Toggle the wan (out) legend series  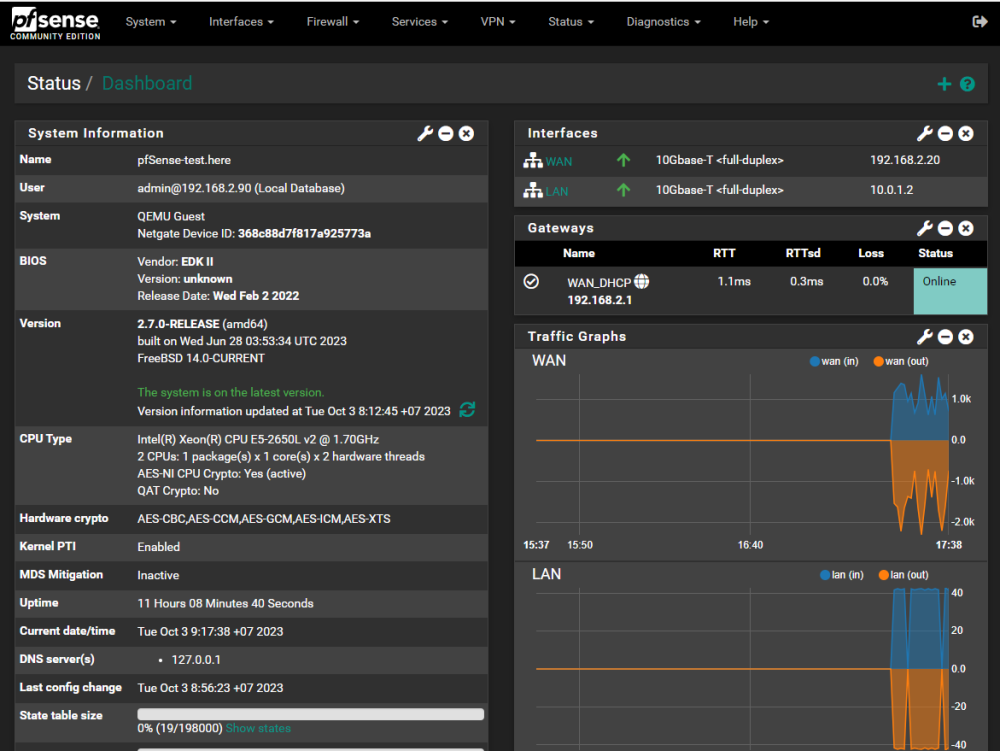coord(901,361)
